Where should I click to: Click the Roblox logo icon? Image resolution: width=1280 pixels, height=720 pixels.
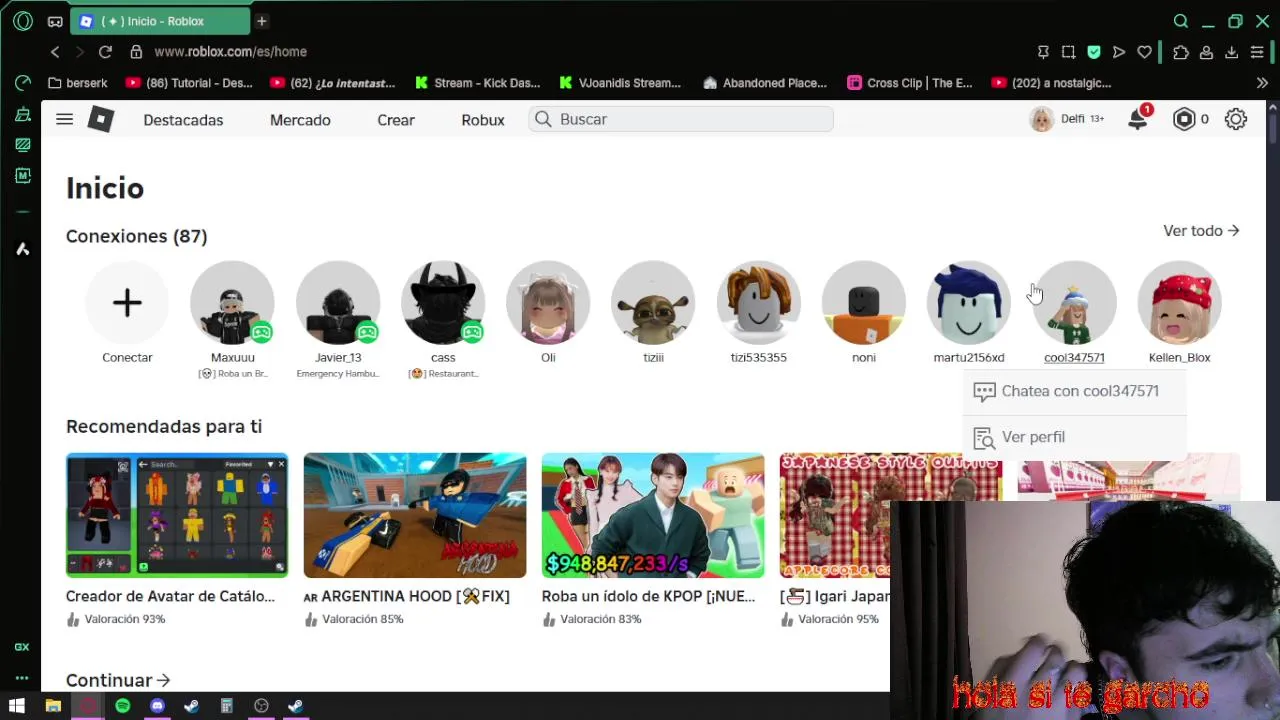[x=101, y=120]
